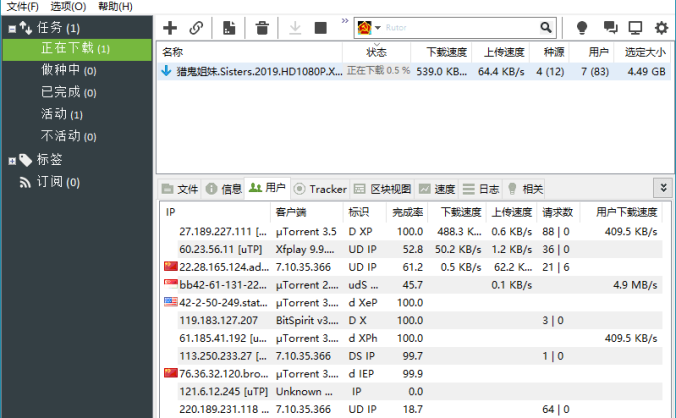Sort torrents by 选定大小 column header

[x=642, y=52]
